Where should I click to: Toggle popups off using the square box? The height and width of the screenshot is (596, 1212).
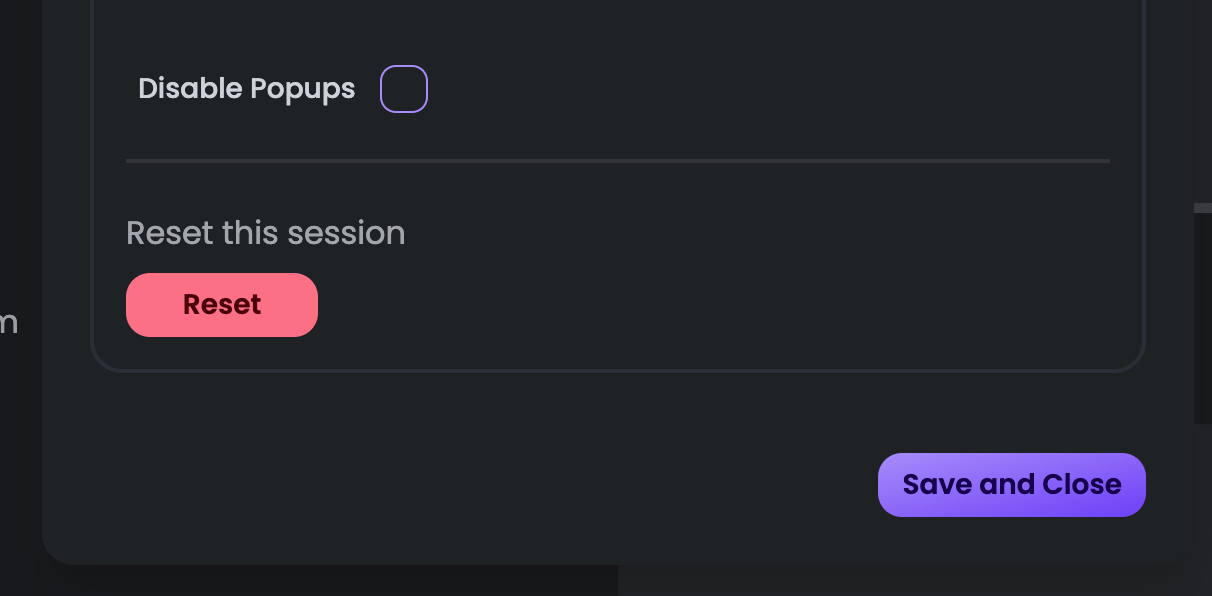click(x=404, y=89)
